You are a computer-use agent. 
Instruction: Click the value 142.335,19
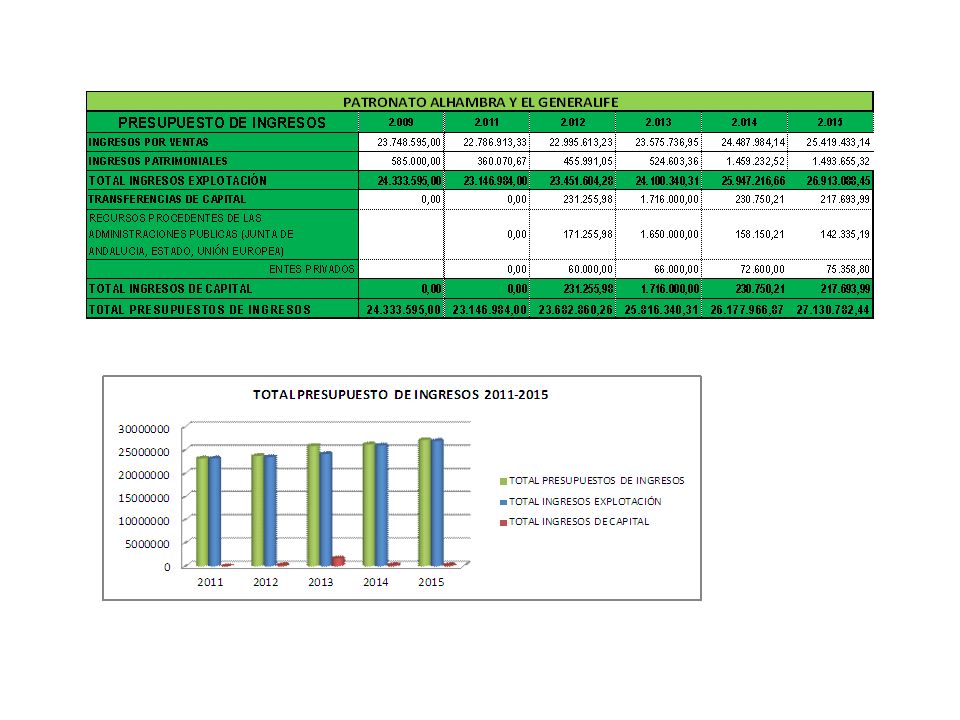click(x=846, y=234)
